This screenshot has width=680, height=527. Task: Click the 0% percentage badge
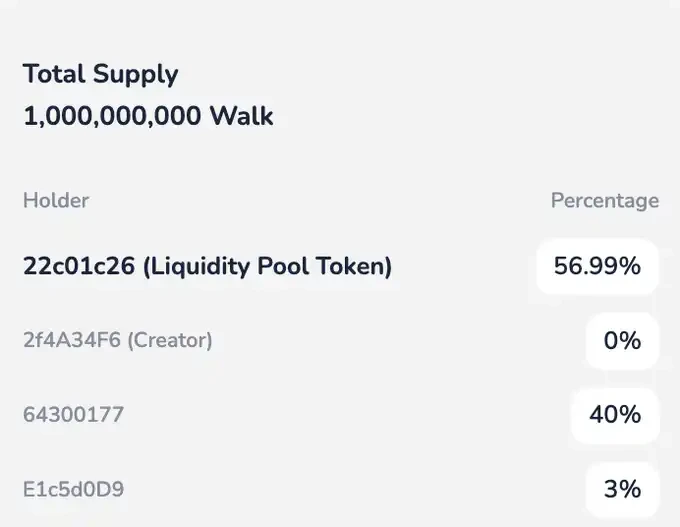tap(621, 341)
